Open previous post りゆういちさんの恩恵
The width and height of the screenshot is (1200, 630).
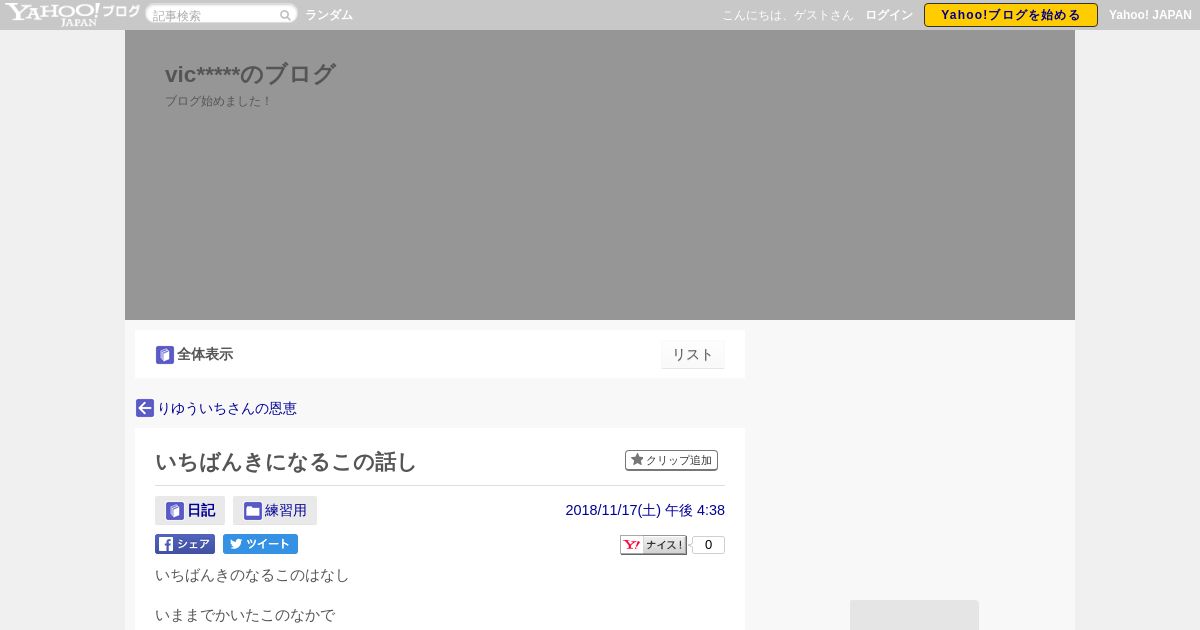click(x=227, y=408)
